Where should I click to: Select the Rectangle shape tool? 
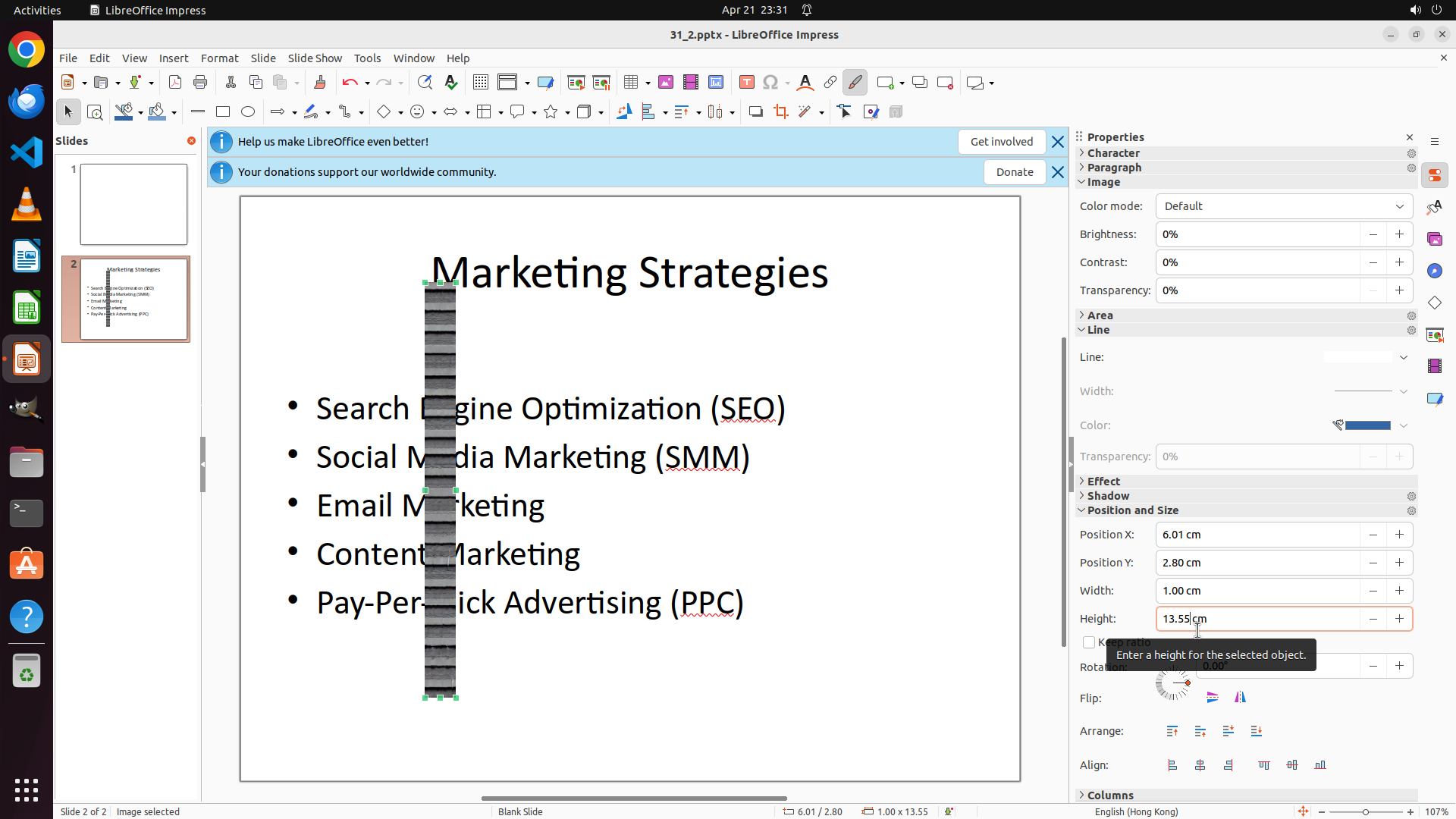coord(222,112)
